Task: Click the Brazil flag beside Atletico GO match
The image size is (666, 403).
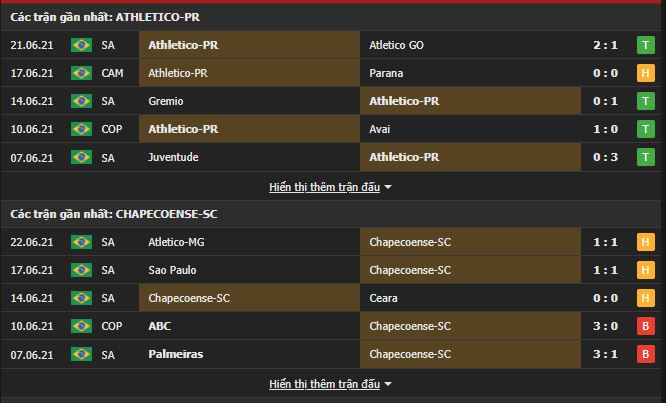Action: point(81,45)
